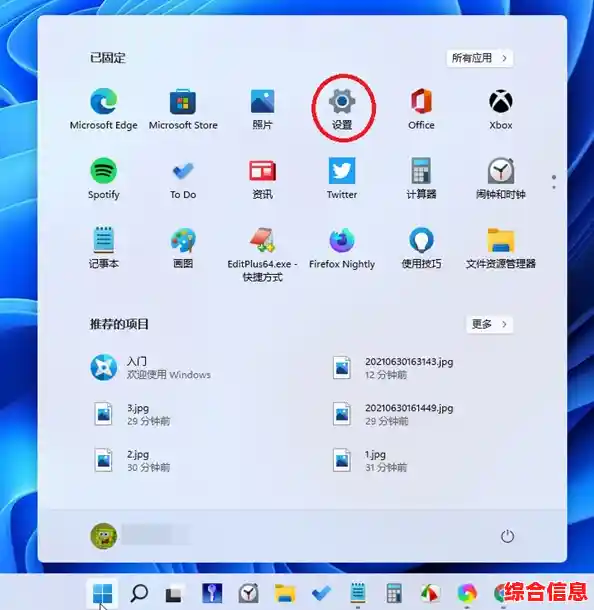This screenshot has width=594, height=610.
Task: Open recommended file 2.jpg
Action: tap(132, 460)
